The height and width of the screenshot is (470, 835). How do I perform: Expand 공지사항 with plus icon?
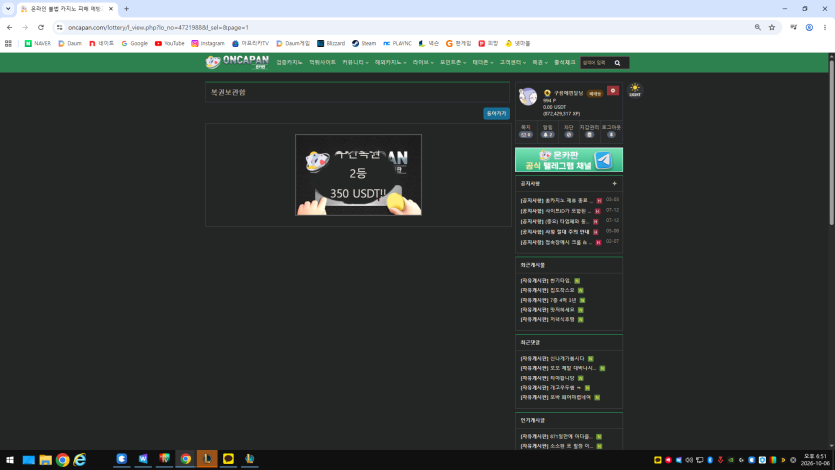[x=614, y=184]
